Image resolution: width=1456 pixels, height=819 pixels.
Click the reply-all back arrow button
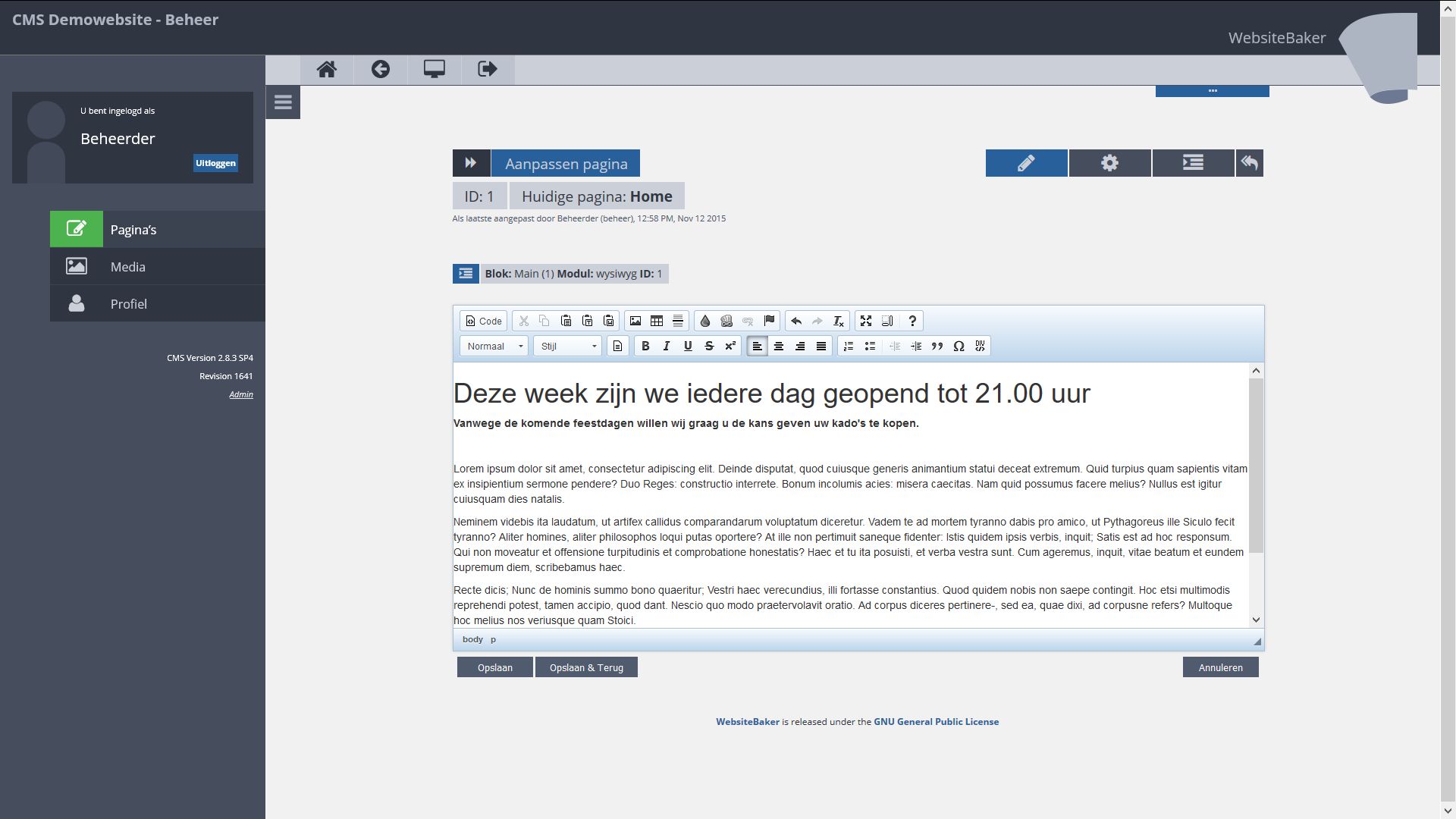(1250, 163)
